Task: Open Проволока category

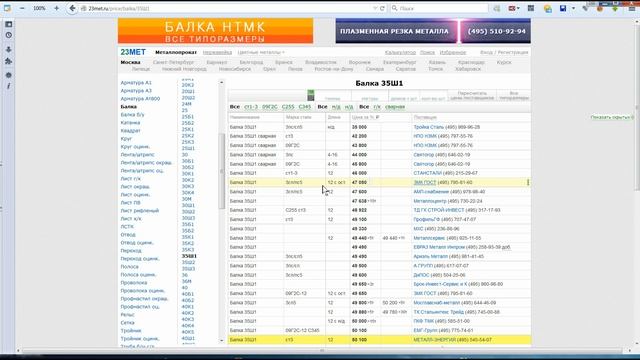Action: point(133,282)
